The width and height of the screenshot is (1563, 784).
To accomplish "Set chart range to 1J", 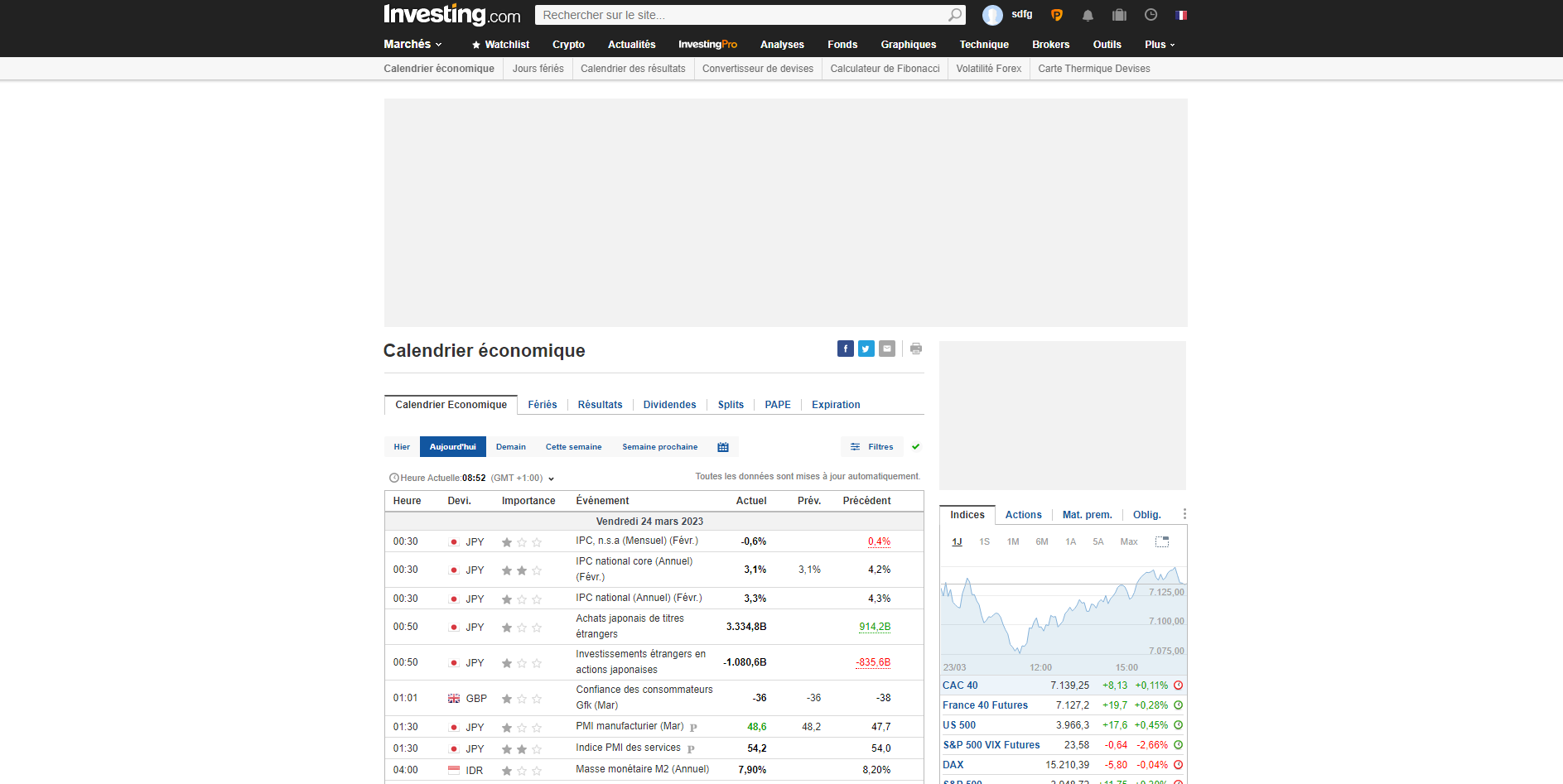I will [x=957, y=542].
